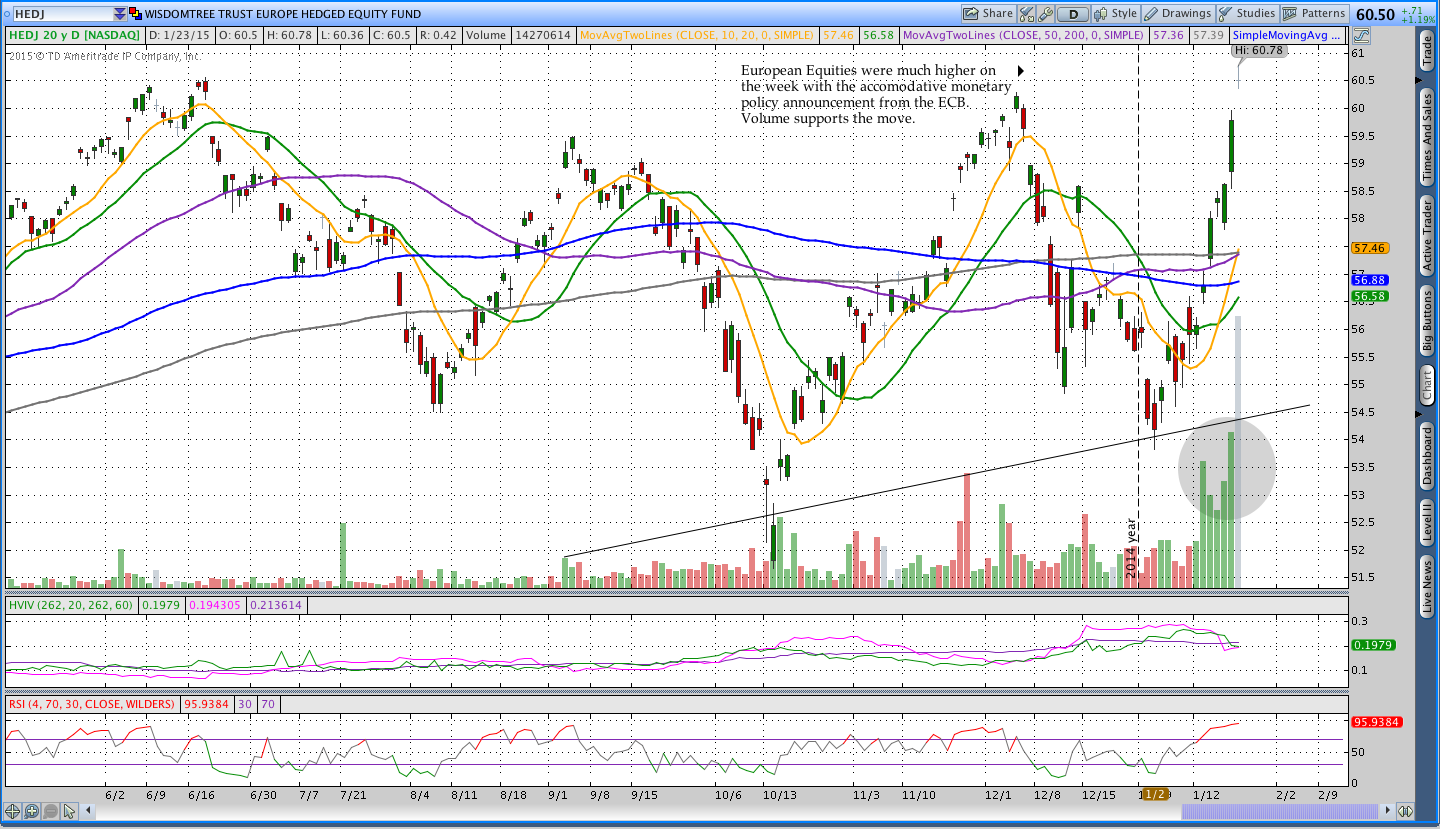The image size is (1440, 829).
Task: Click the red 95.9384 RSI bubble
Action: point(1376,722)
